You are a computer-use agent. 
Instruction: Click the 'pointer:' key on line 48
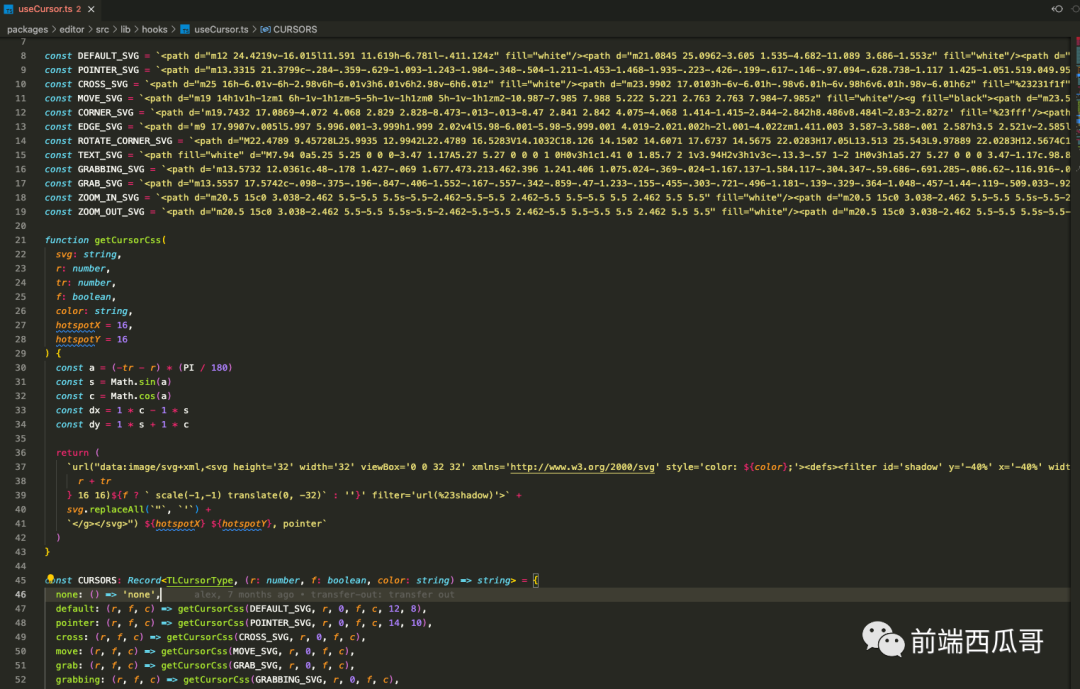tap(78, 623)
